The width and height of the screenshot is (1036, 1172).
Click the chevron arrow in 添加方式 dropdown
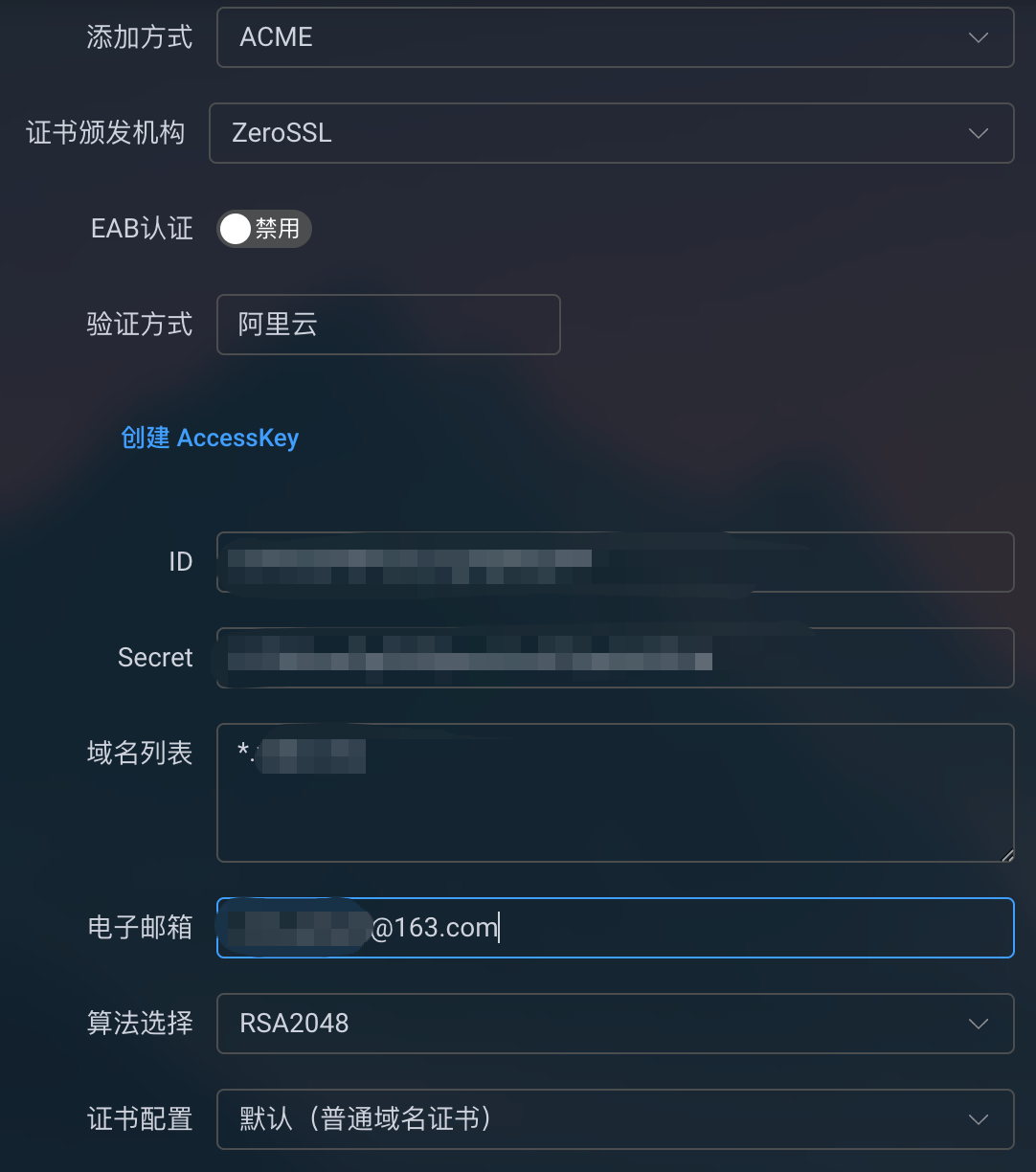pyautogui.click(x=978, y=37)
